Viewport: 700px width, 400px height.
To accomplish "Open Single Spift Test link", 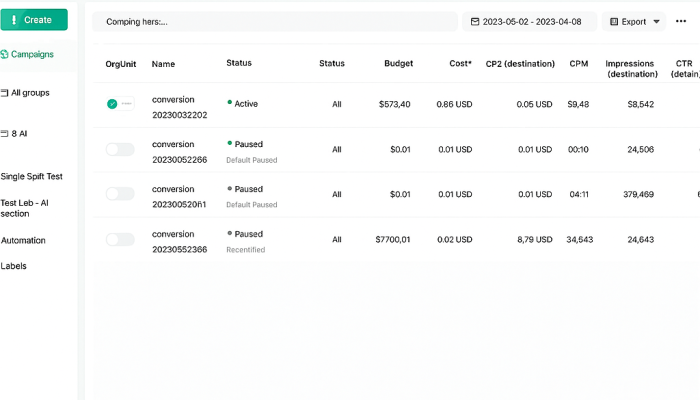I will click(x=32, y=177).
